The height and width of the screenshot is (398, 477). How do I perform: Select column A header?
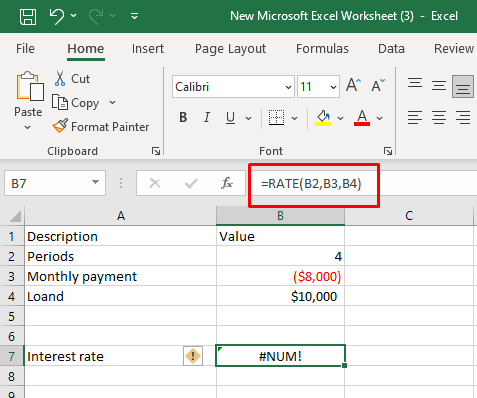(x=121, y=216)
